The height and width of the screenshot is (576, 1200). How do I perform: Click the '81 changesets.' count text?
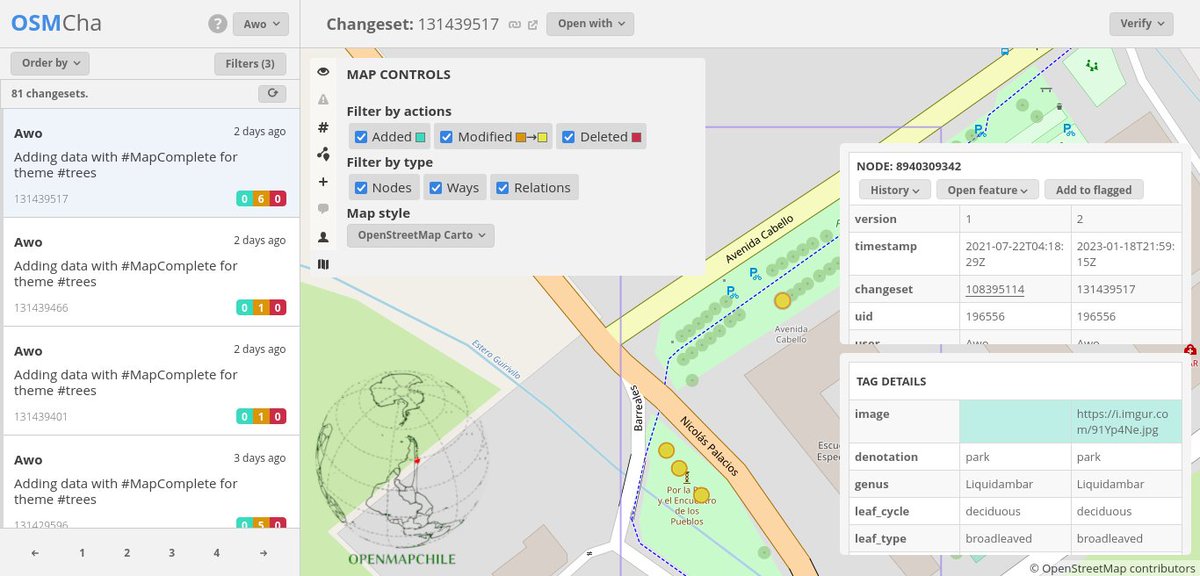pyautogui.click(x=50, y=93)
